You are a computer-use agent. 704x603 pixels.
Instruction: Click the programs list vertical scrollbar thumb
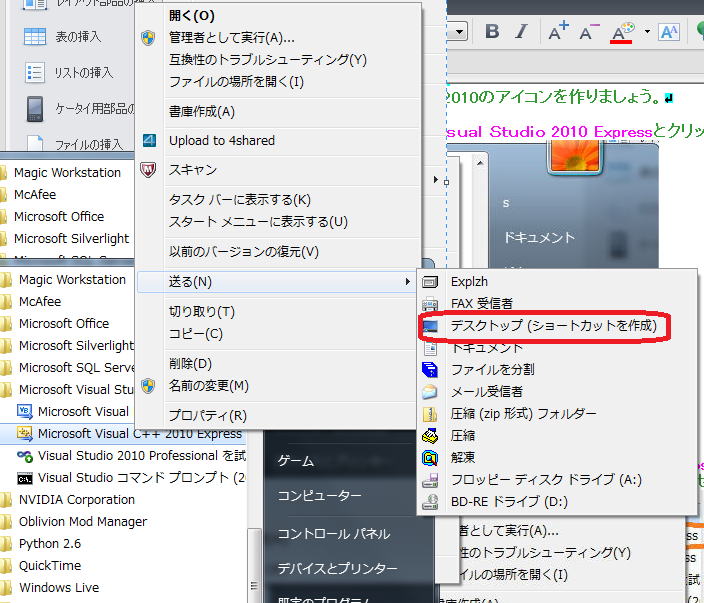pyautogui.click(x=254, y=566)
